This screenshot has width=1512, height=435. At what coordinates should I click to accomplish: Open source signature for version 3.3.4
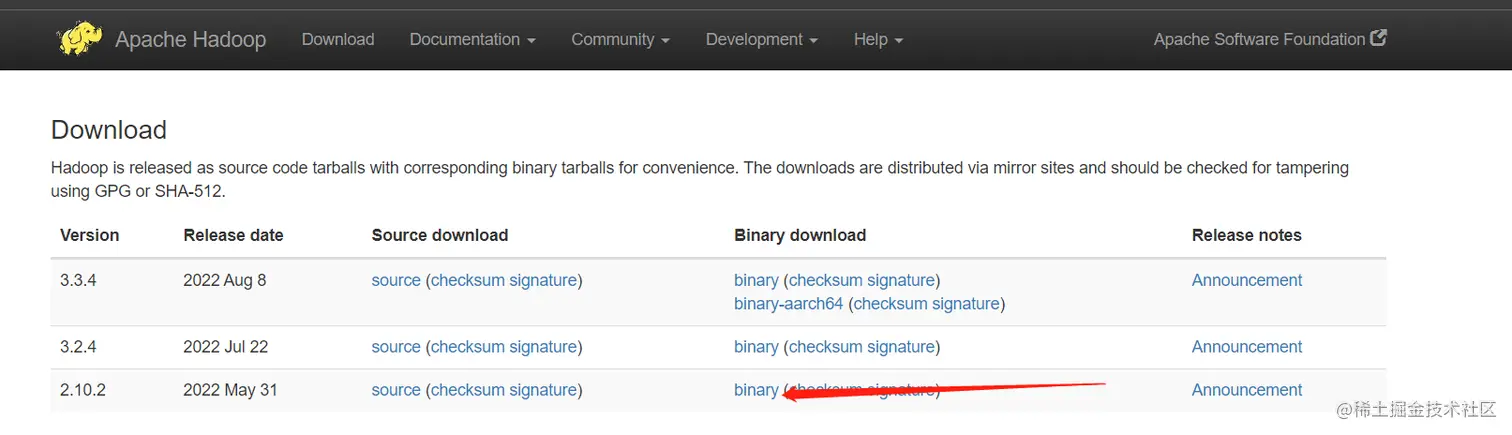(544, 281)
